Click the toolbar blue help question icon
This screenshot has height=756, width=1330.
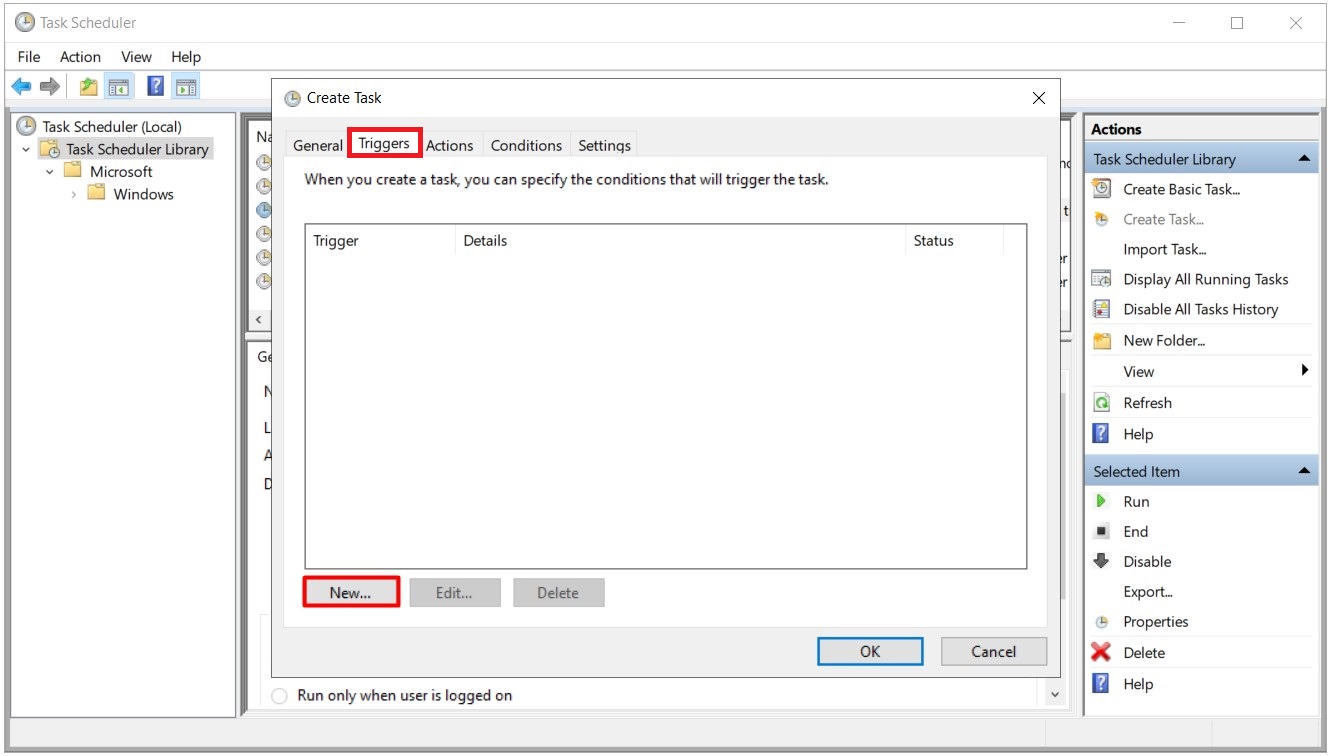155,86
